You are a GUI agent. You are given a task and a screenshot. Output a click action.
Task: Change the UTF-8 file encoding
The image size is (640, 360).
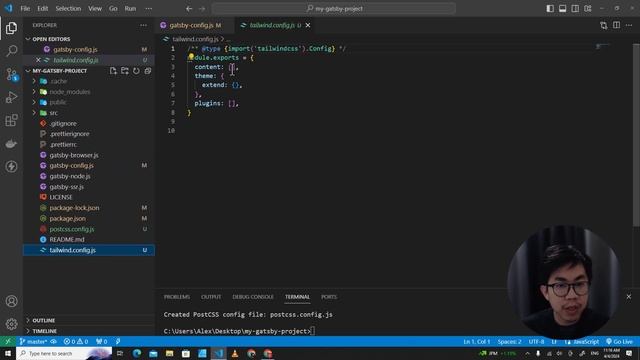pyautogui.click(x=536, y=342)
